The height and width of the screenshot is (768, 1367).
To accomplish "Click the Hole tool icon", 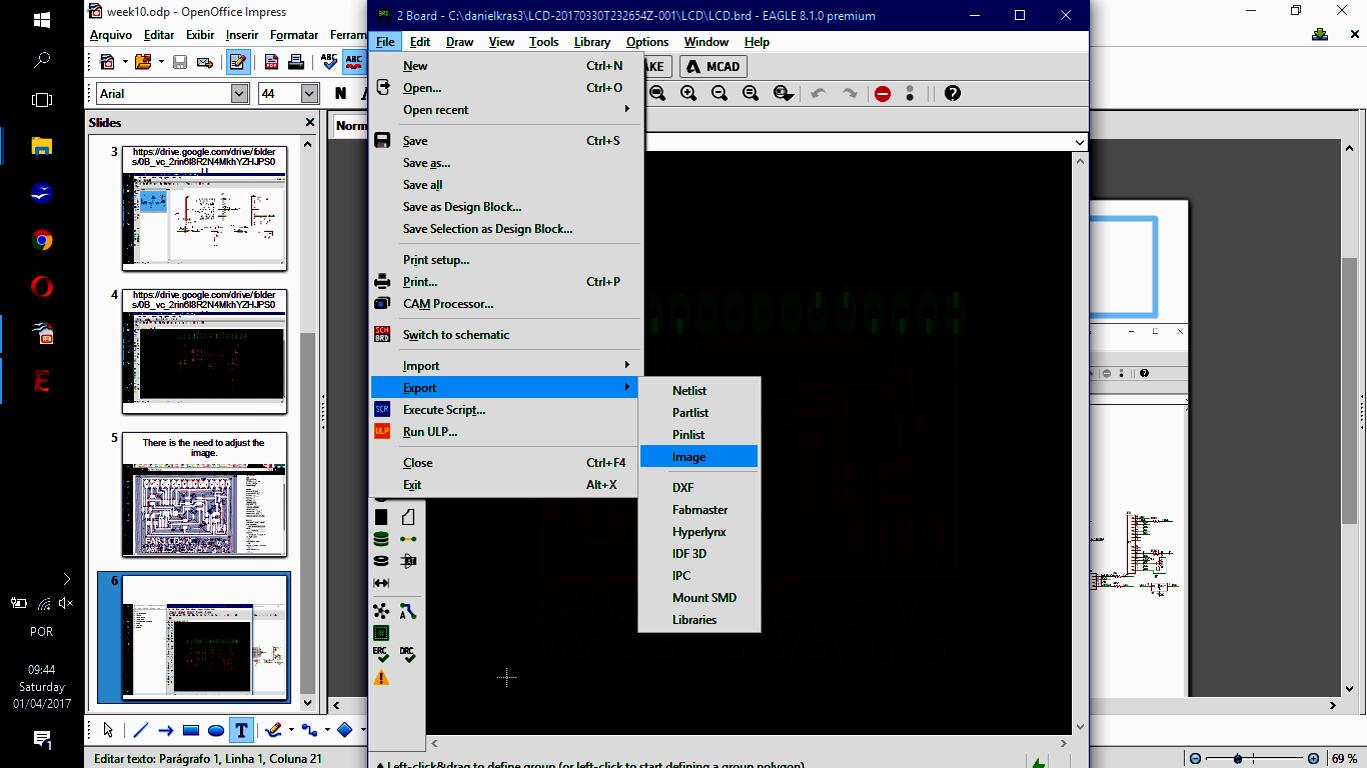I will point(381,561).
